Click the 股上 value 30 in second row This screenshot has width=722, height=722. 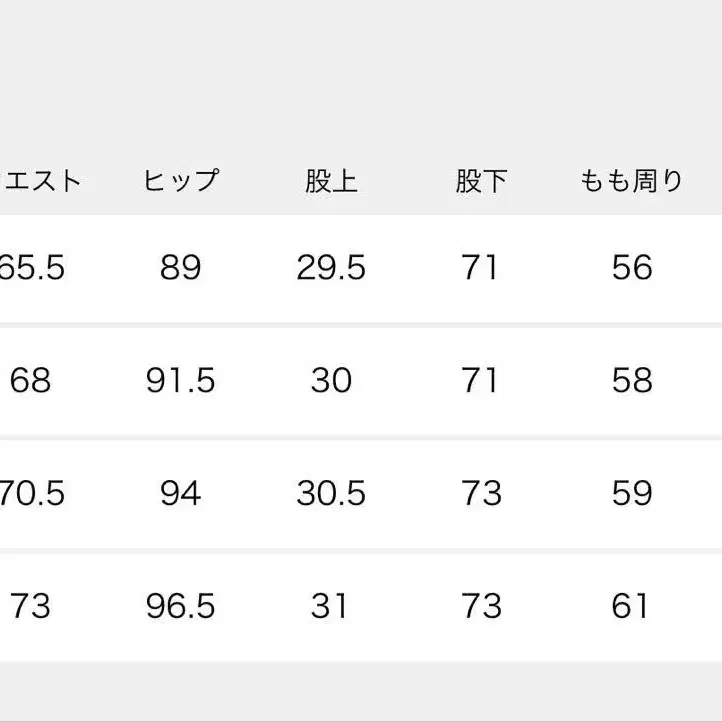point(331,381)
